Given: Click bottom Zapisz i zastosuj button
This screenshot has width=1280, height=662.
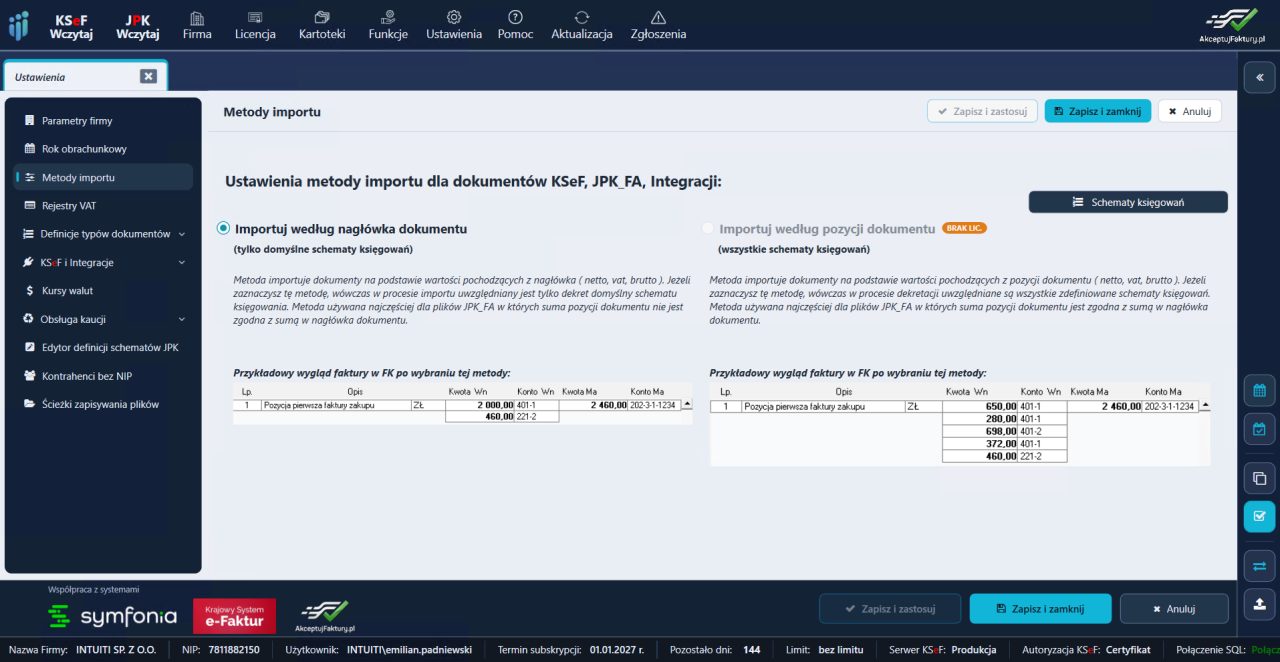Looking at the screenshot, I should pos(890,608).
